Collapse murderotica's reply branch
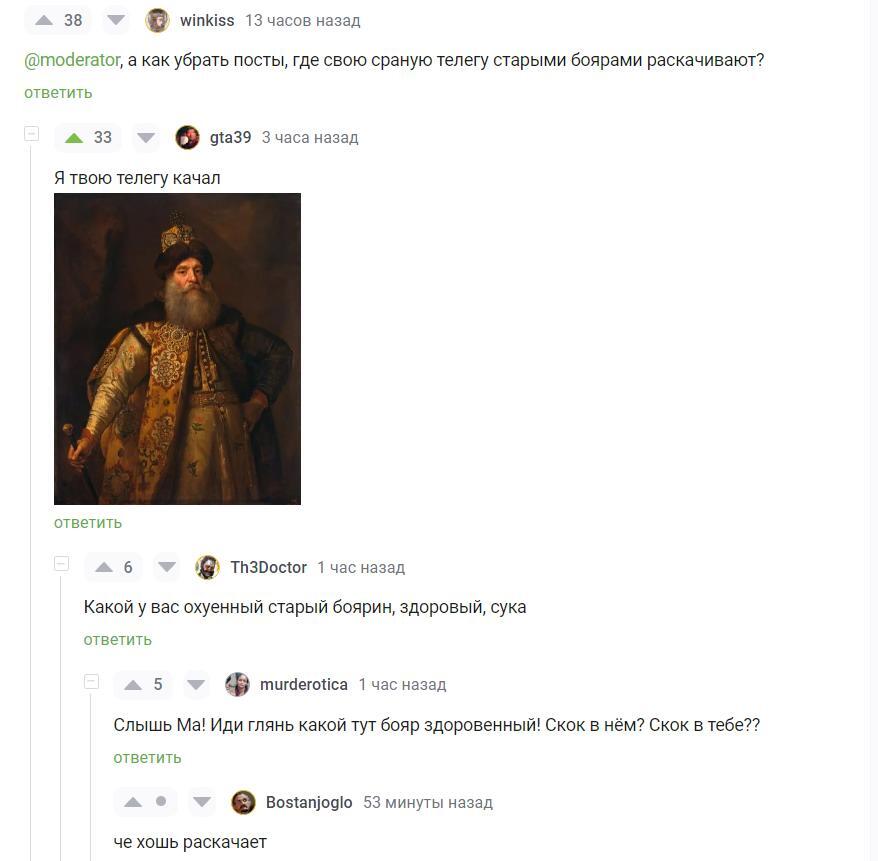Viewport: 878px width, 861px height. click(91, 681)
